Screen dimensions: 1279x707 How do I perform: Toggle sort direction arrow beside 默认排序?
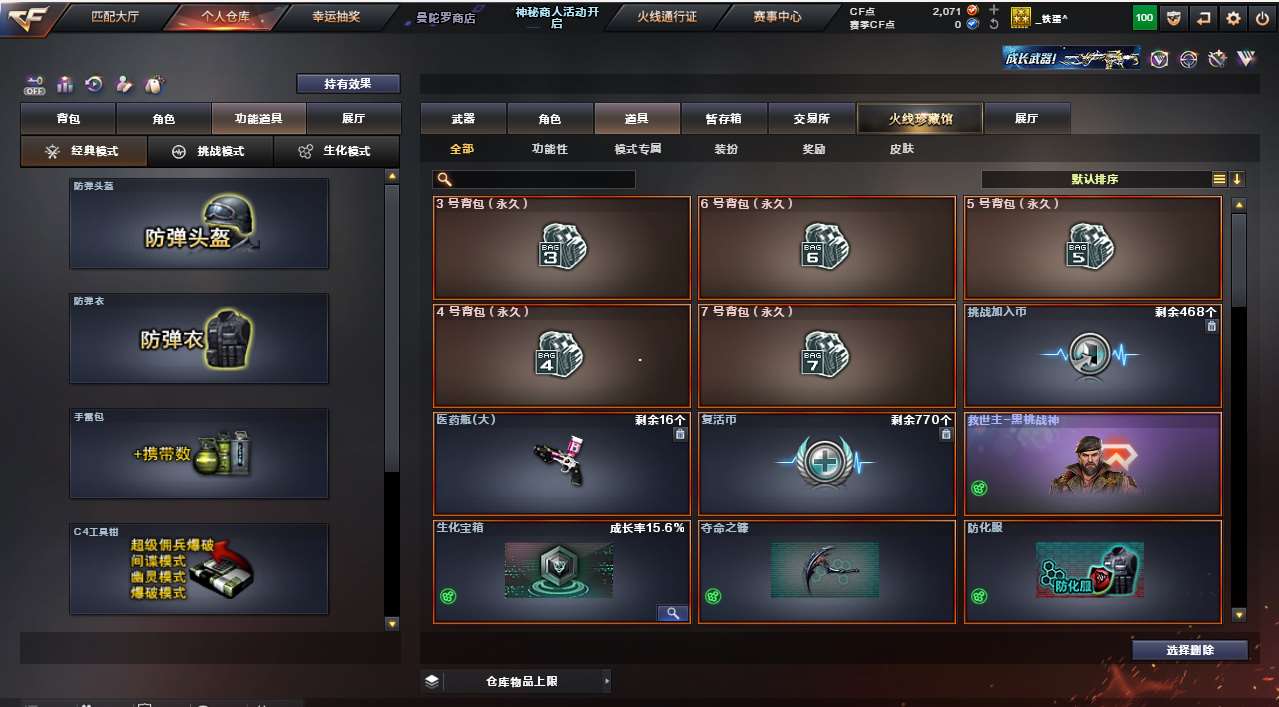pyautogui.click(x=1237, y=179)
